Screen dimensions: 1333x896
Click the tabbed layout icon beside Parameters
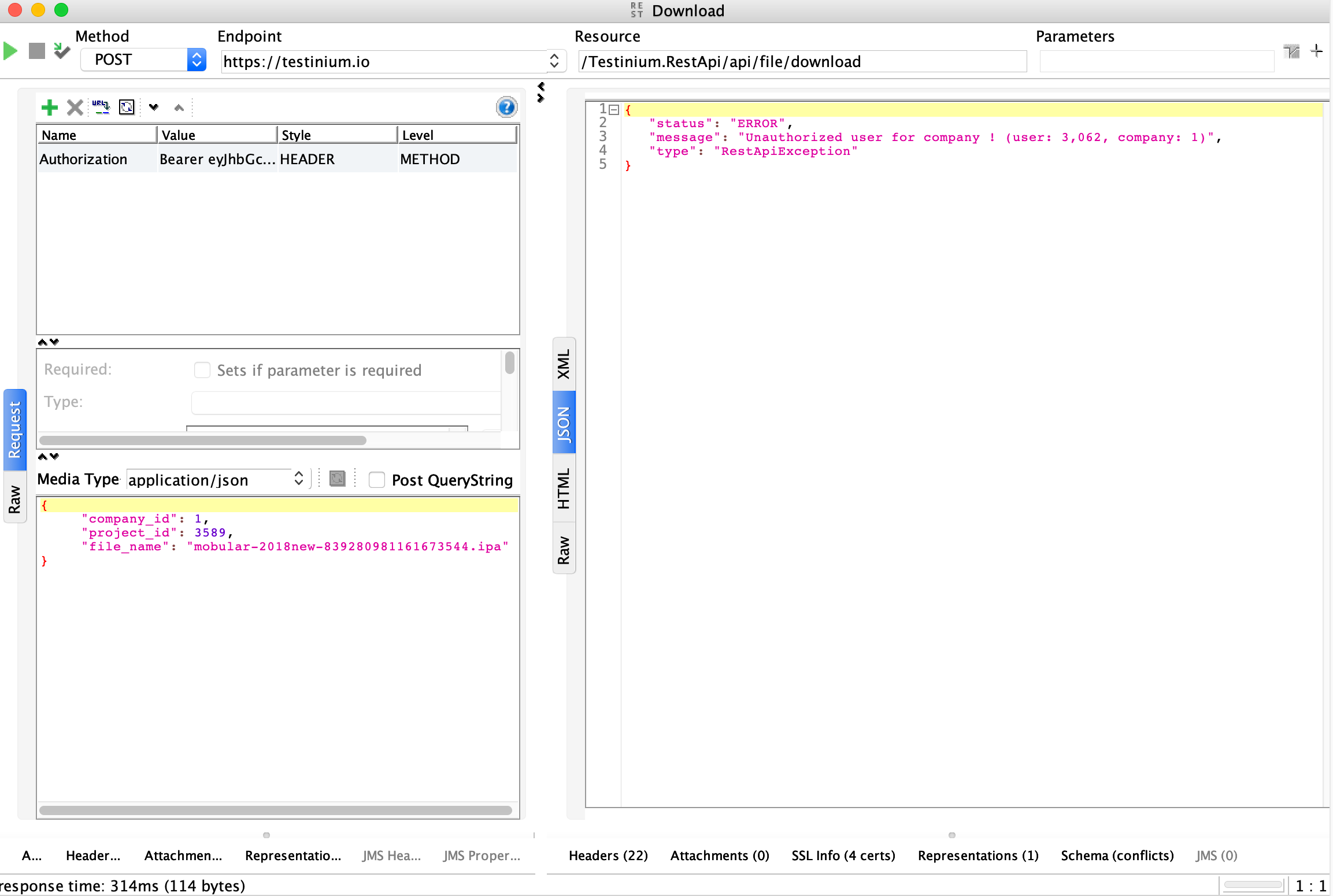click(1291, 51)
